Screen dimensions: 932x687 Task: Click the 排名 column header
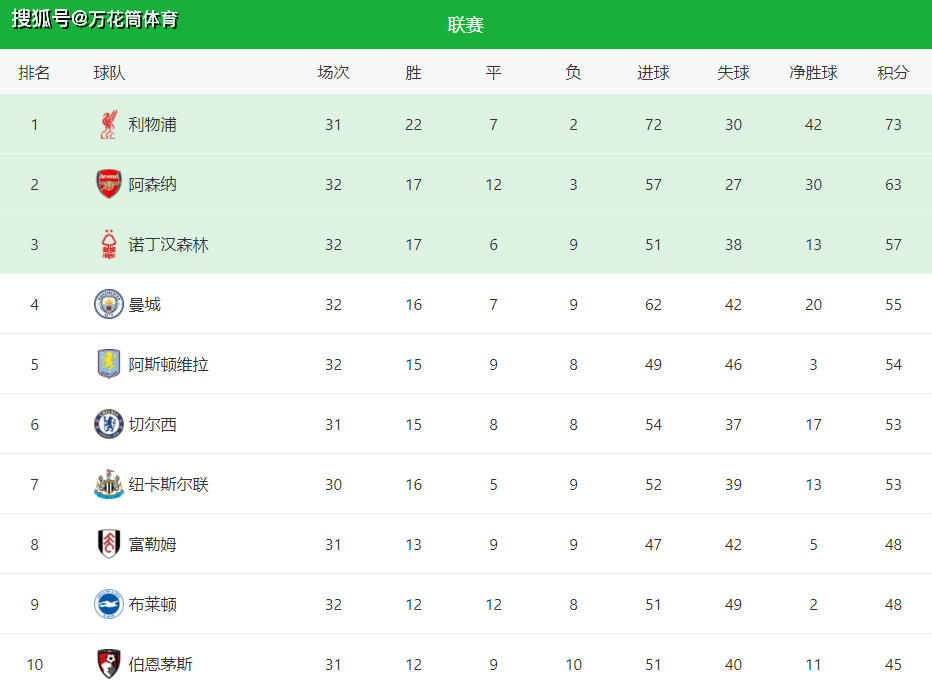(34, 73)
